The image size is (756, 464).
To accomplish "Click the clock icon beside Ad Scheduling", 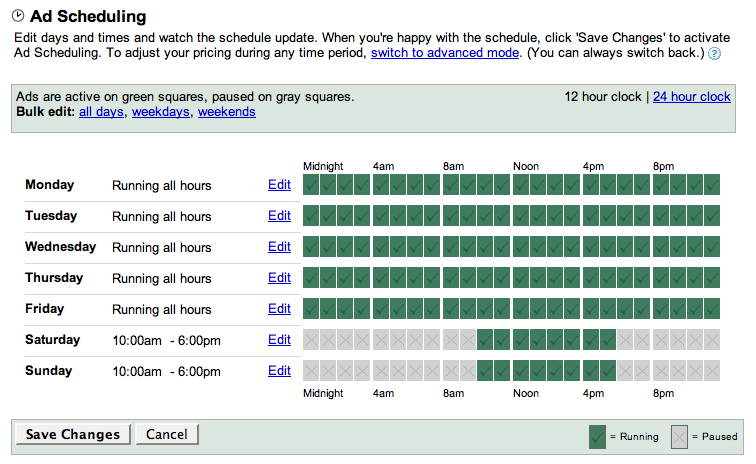I will click(x=17, y=17).
